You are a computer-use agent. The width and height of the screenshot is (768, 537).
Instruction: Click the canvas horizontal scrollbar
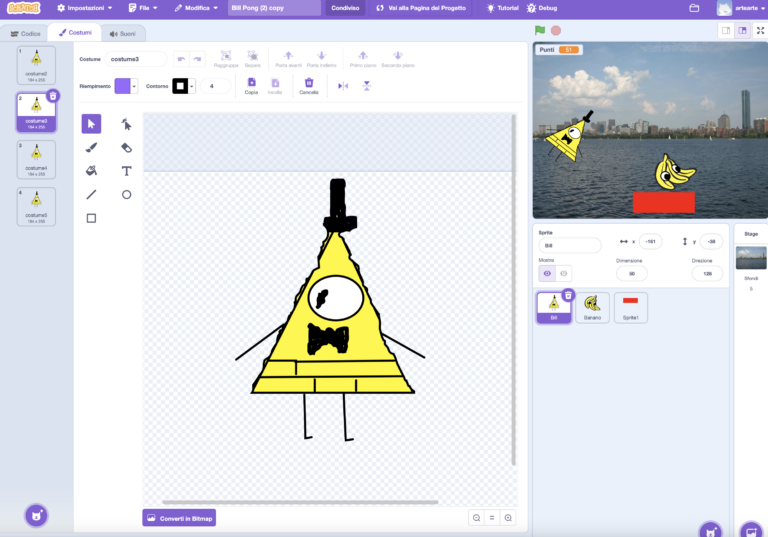[300, 502]
